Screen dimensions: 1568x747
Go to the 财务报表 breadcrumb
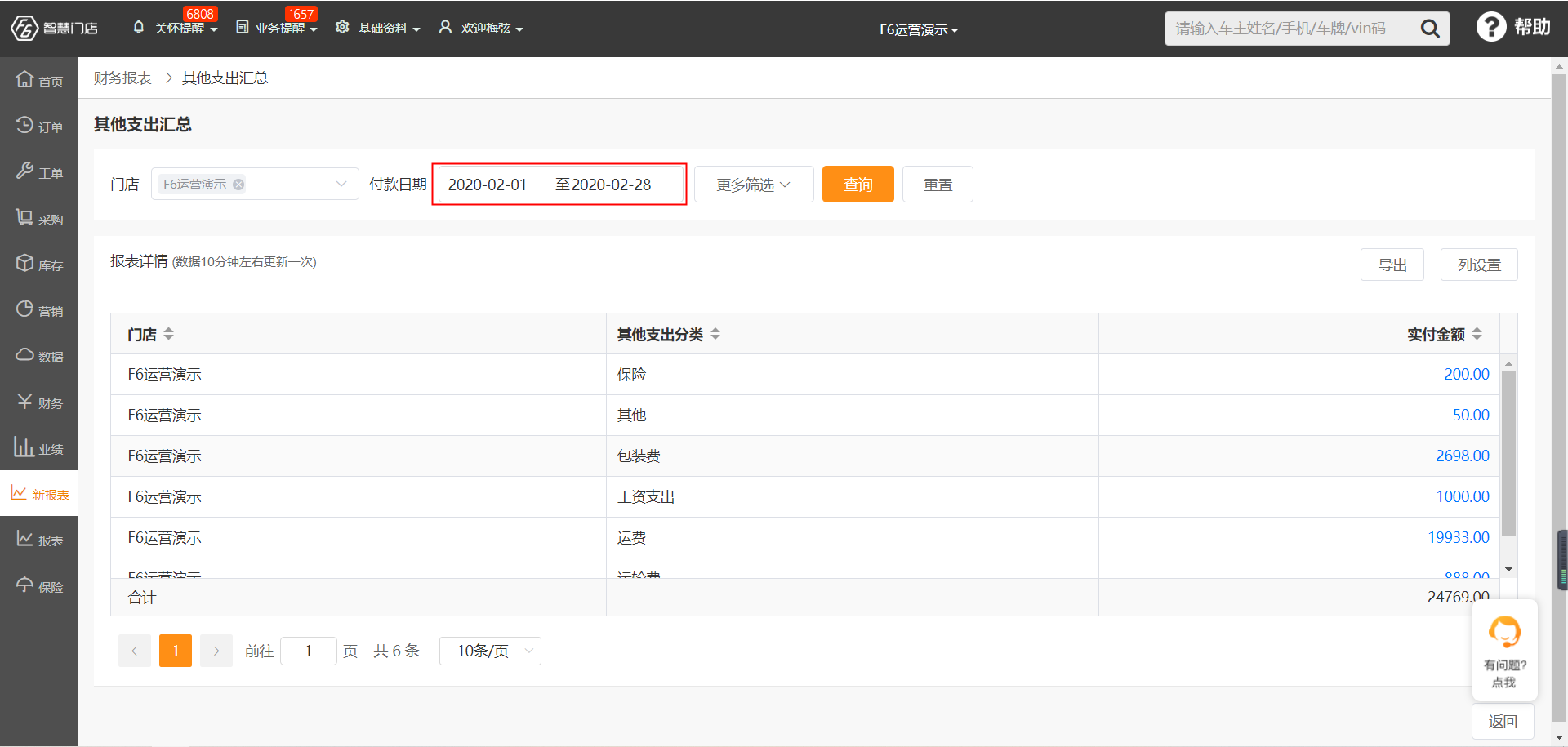(x=122, y=78)
